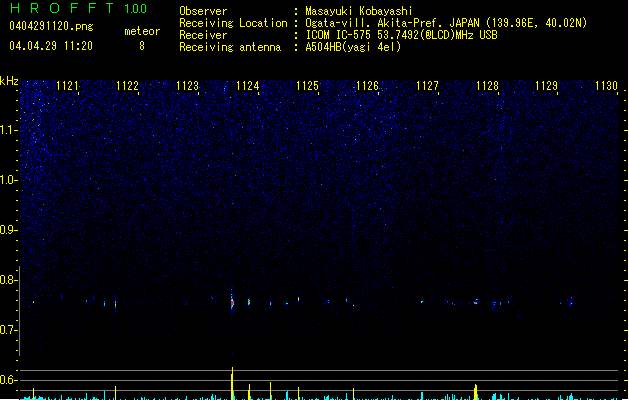Click the 1123 time axis label
This screenshot has width=629, height=400.
pos(187,86)
